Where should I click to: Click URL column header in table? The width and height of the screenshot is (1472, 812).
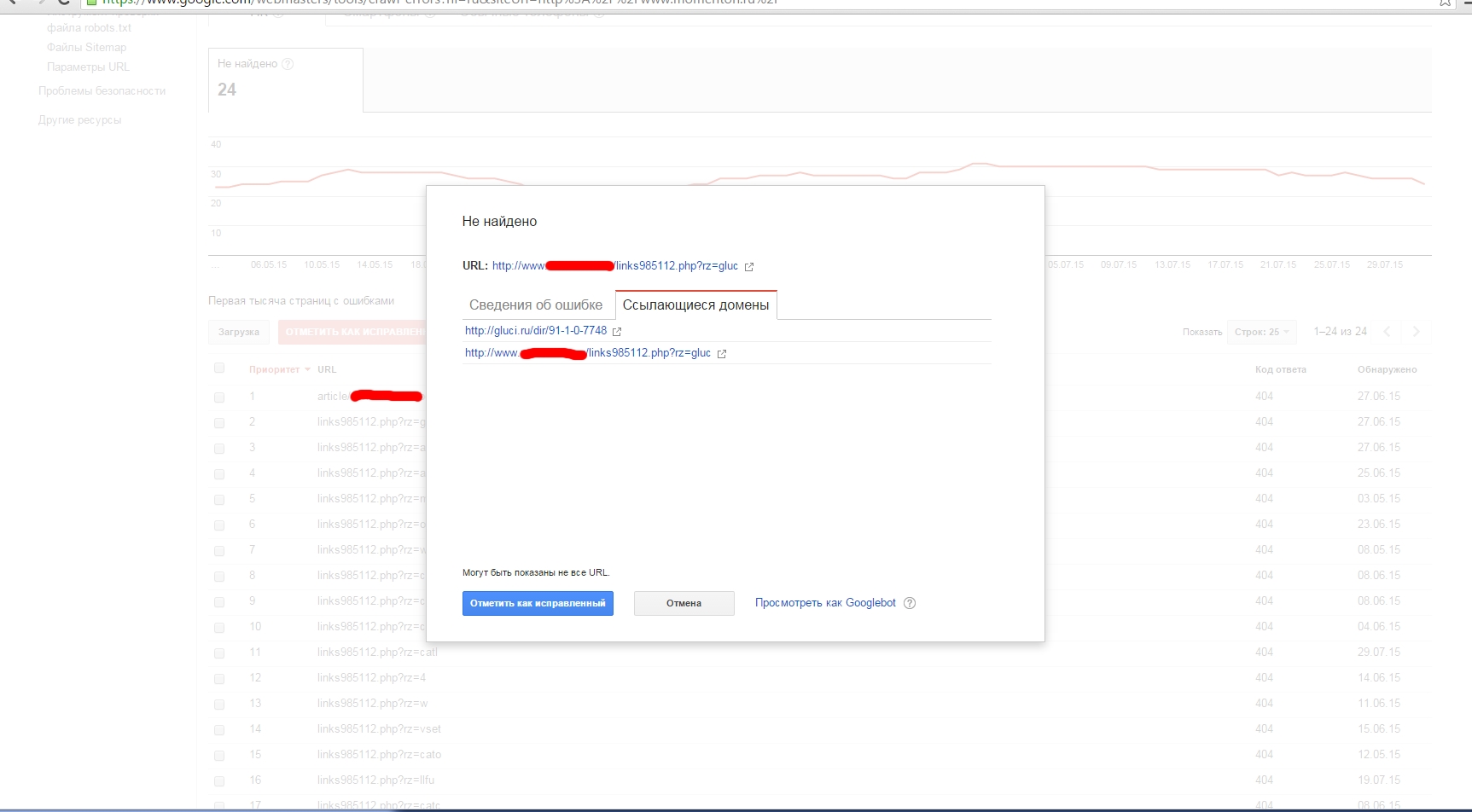coord(327,370)
